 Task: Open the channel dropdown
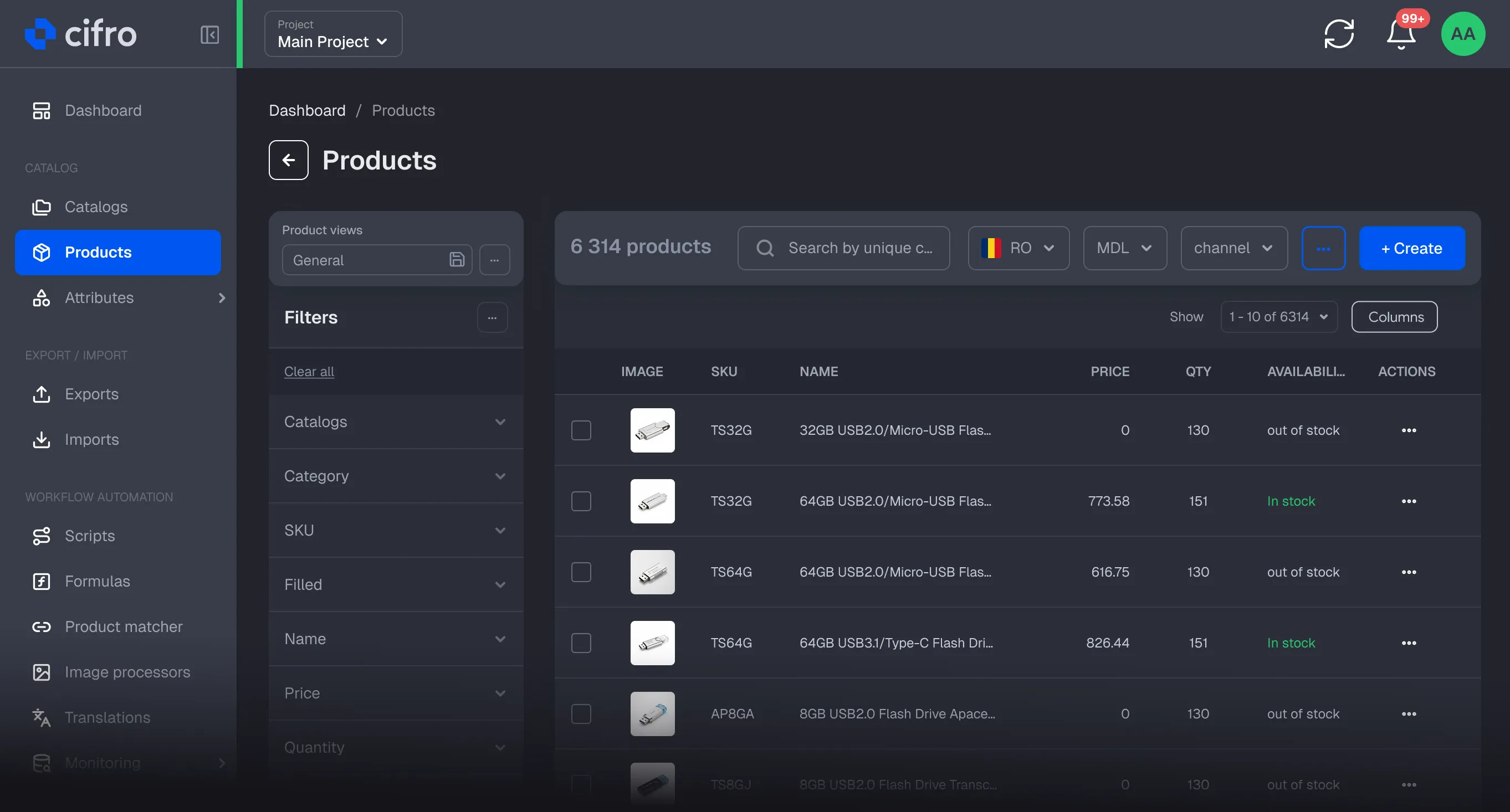pyautogui.click(x=1233, y=248)
